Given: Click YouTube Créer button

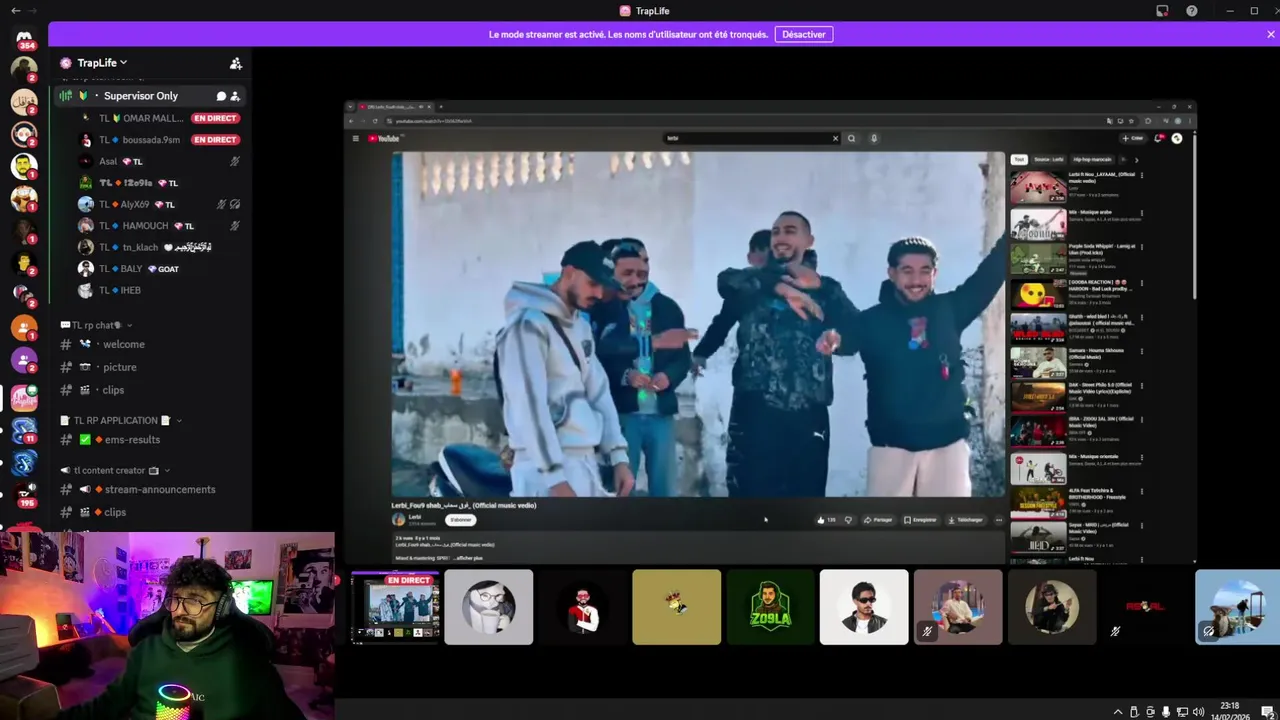Looking at the screenshot, I should click(x=1132, y=138).
